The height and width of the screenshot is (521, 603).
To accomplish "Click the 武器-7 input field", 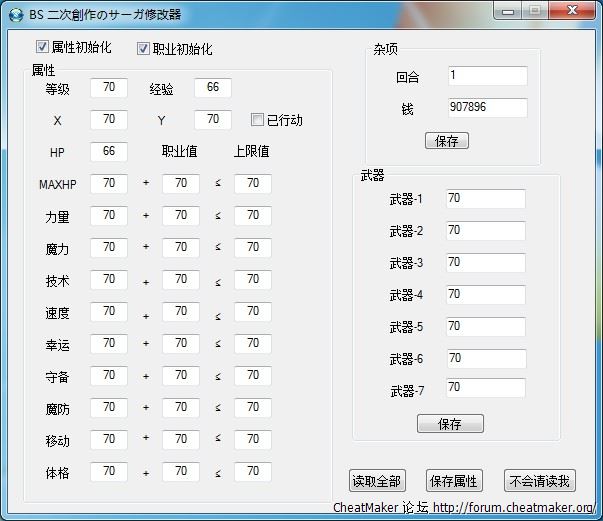I will 485,387.
